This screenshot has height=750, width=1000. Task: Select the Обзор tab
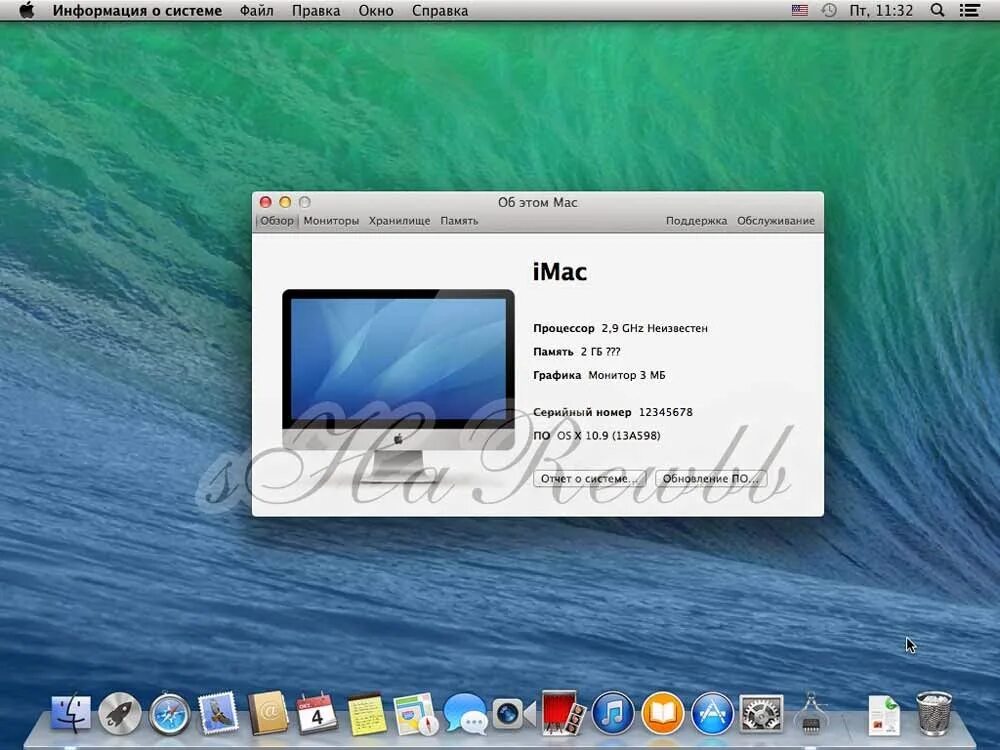coord(277,221)
